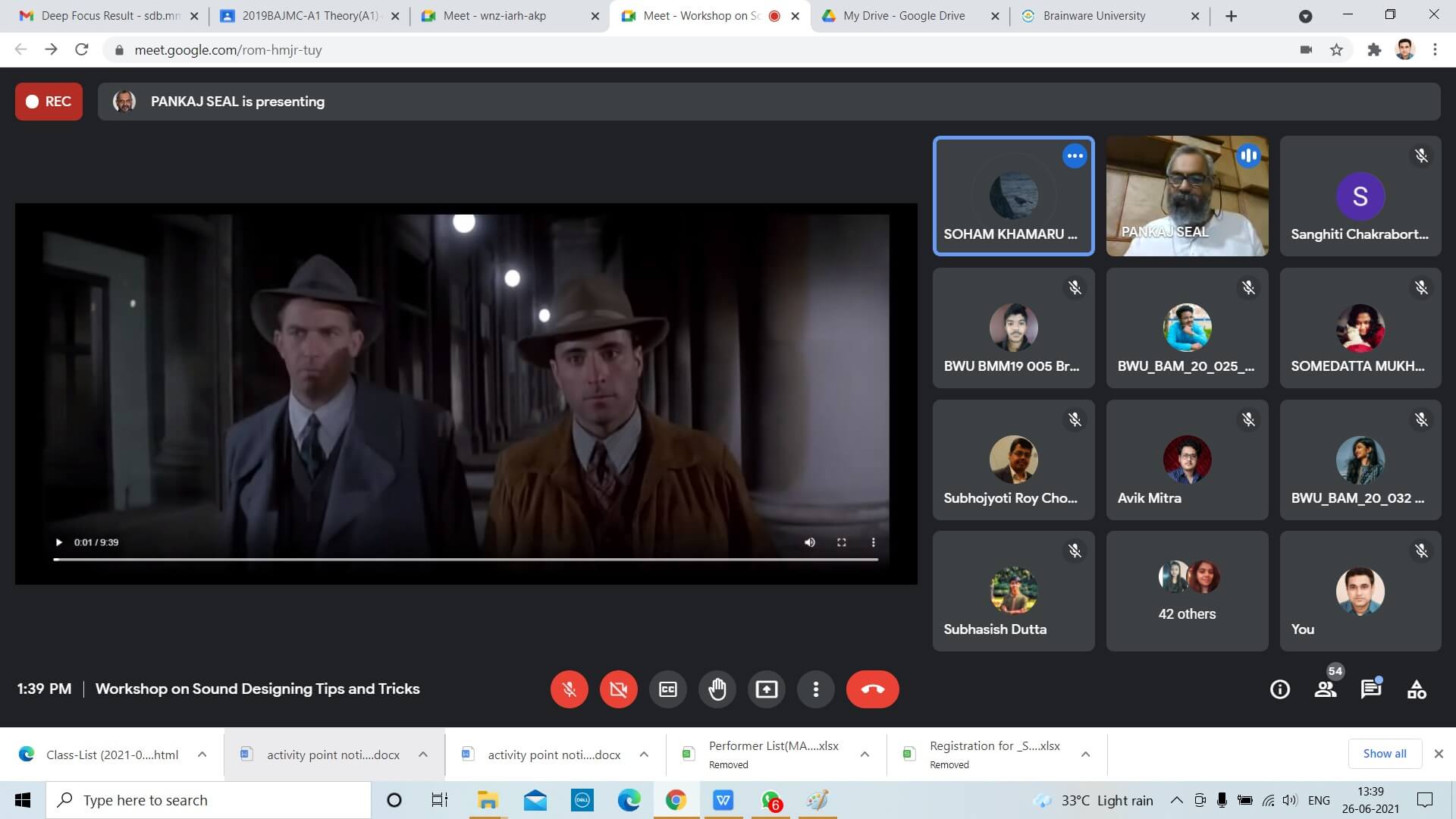This screenshot has height=819, width=1456.
Task: Open chat with everyone panel
Action: click(1370, 689)
